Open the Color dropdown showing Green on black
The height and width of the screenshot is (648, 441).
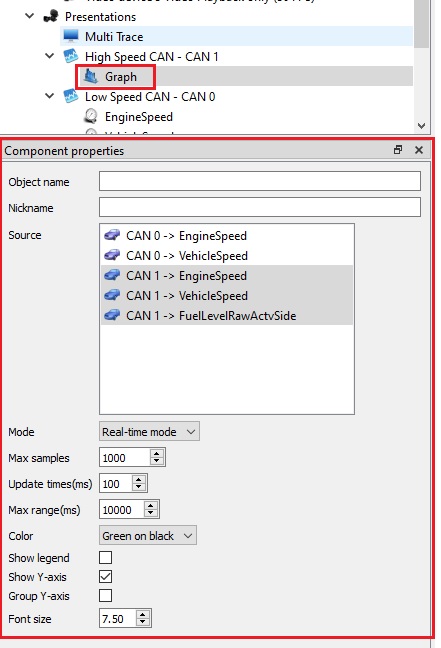click(148, 536)
